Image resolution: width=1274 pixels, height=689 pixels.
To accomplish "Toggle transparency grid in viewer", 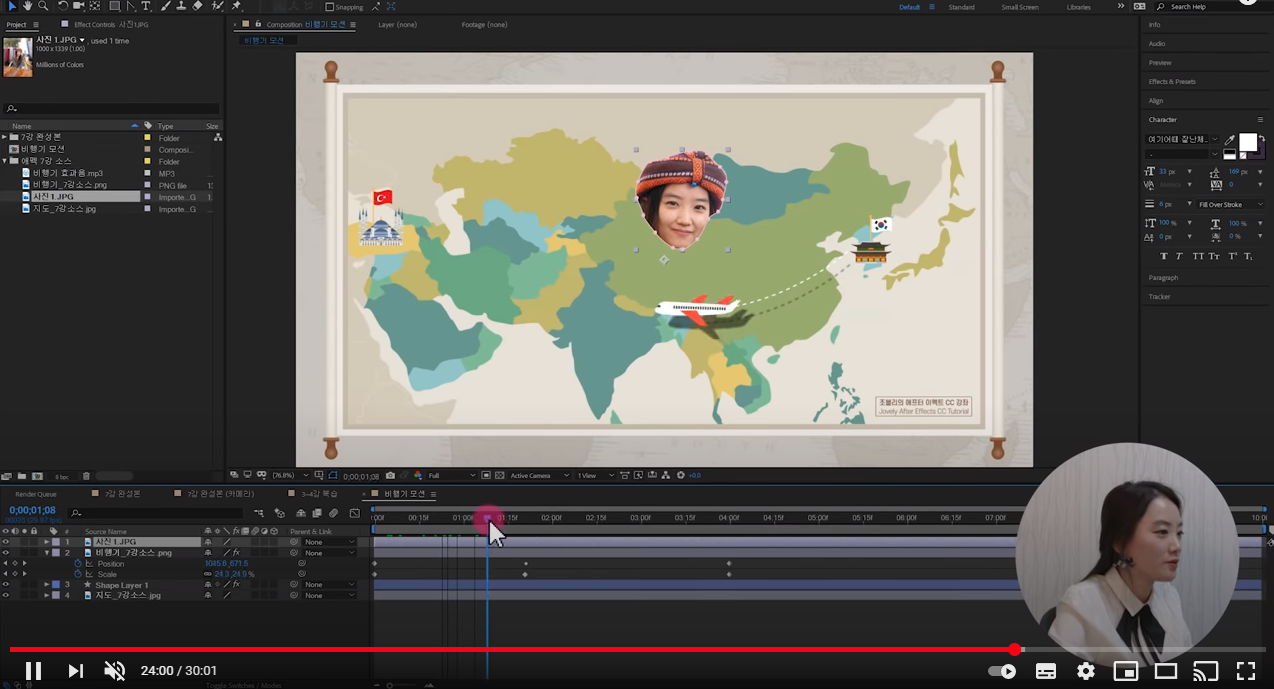I will [499, 476].
